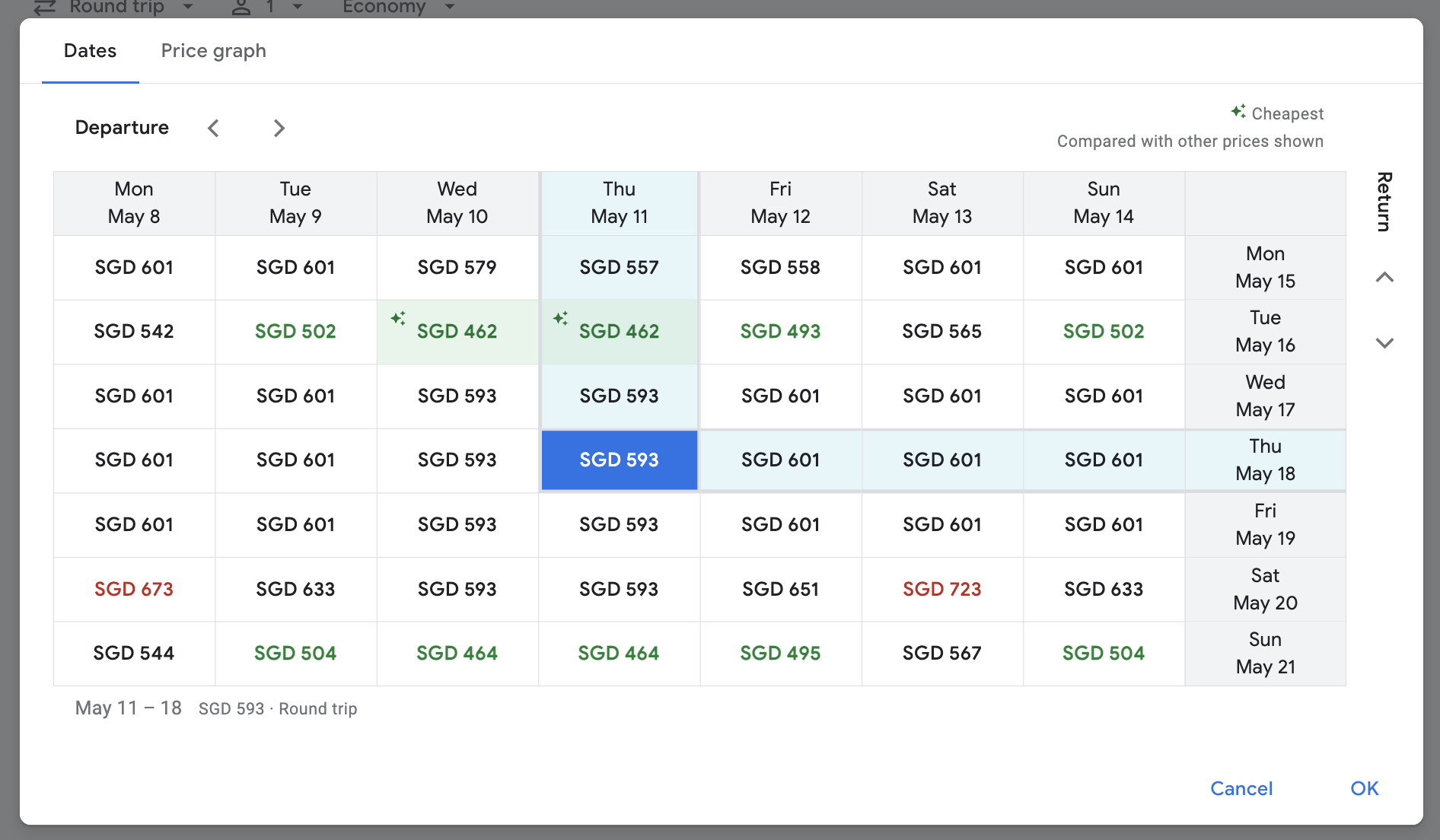
Task: Select SGD 557 fare returning Mon May 15
Action: [619, 268]
